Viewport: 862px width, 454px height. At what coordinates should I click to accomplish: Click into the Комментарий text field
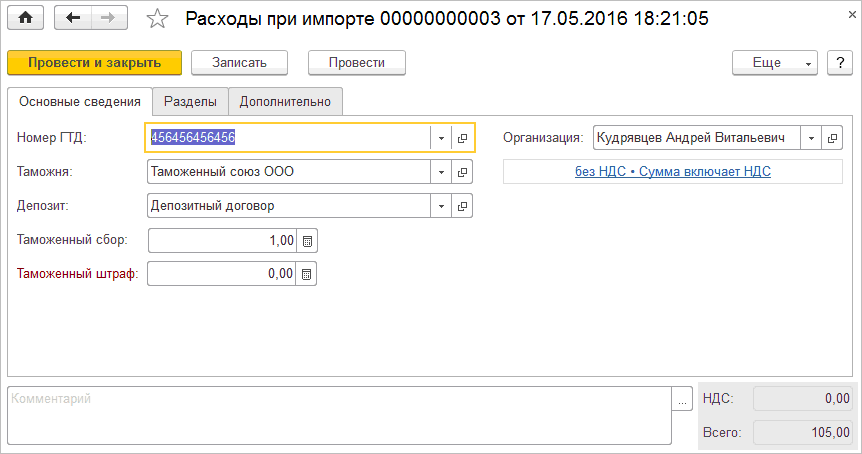click(338, 415)
